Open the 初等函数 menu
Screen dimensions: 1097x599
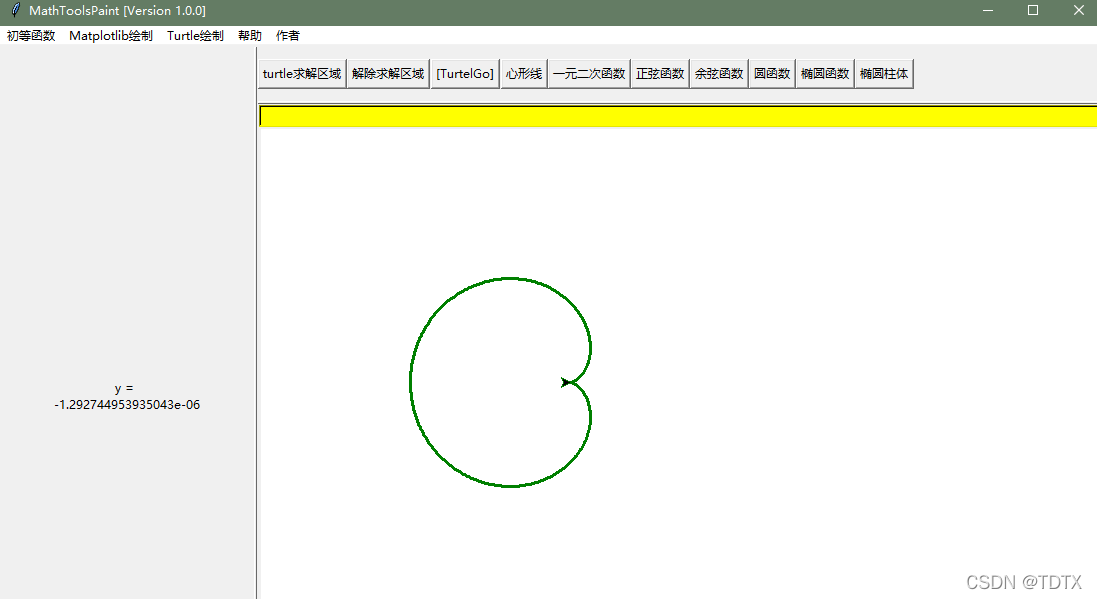tap(31, 36)
